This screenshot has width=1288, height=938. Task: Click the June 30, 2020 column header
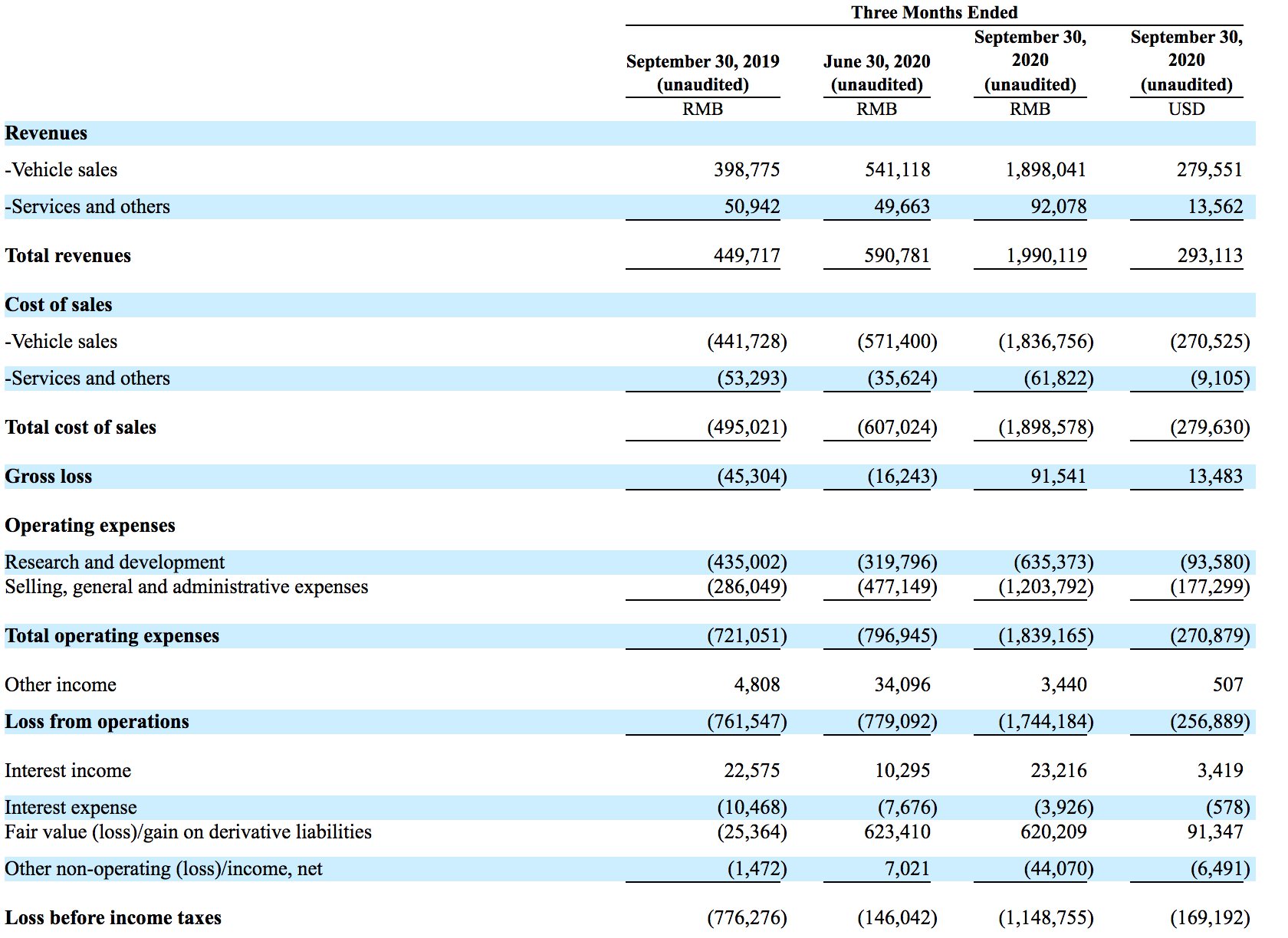tap(876, 73)
